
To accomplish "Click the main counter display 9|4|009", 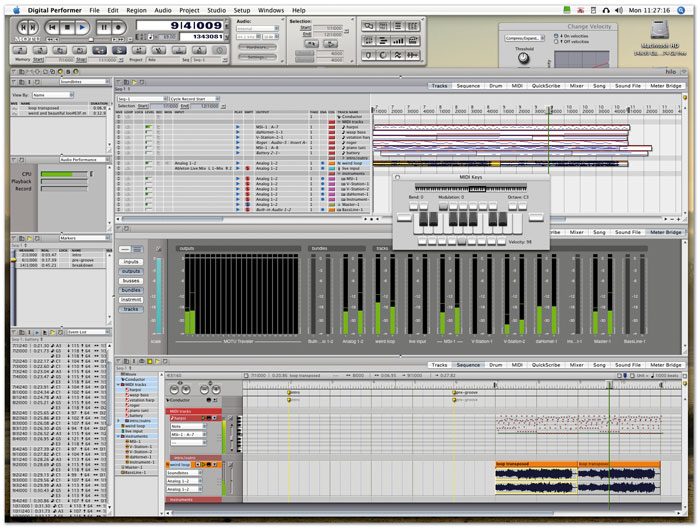I will click(x=181, y=25).
